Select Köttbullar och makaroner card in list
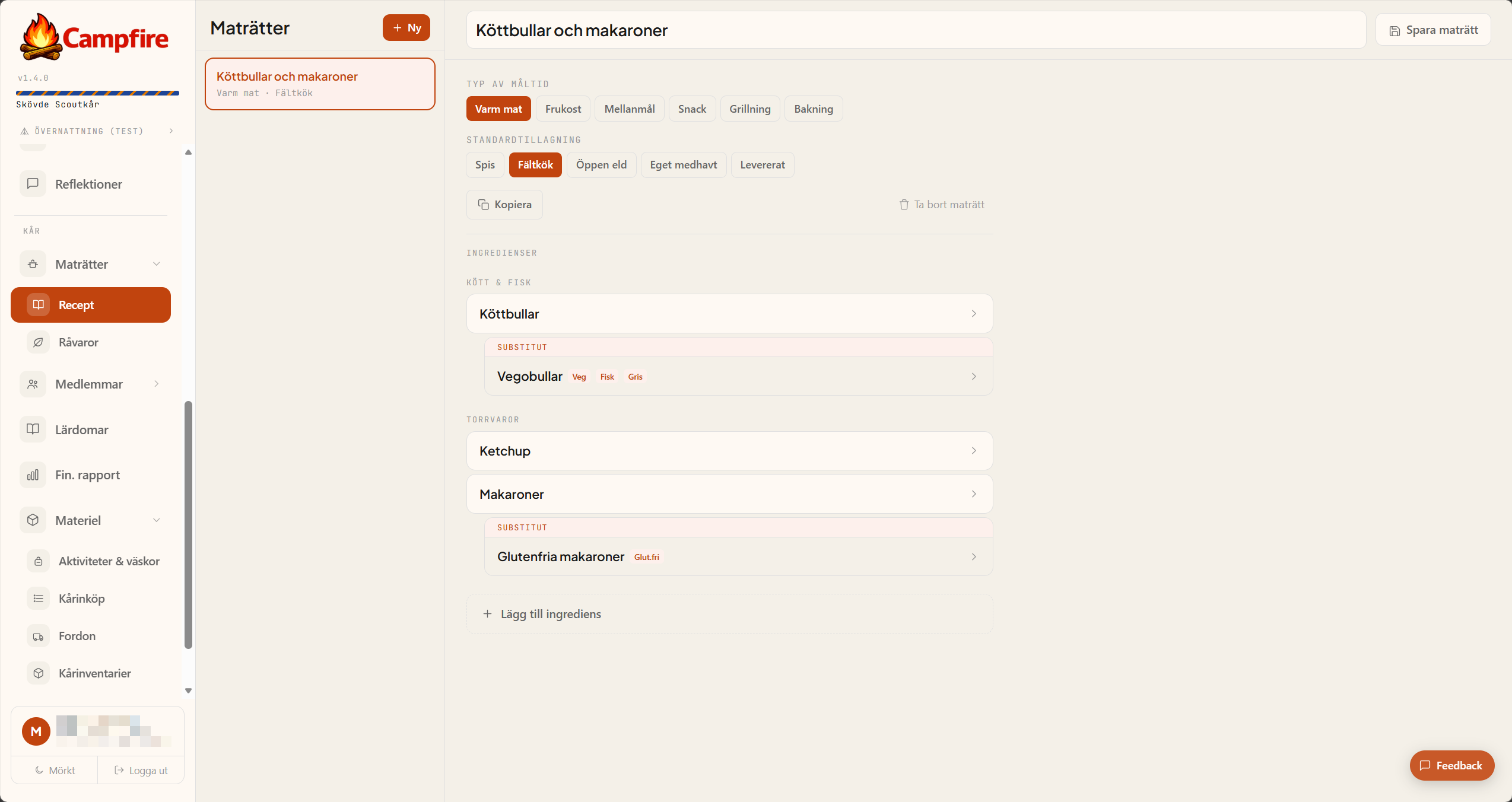The width and height of the screenshot is (1512, 802). point(320,84)
